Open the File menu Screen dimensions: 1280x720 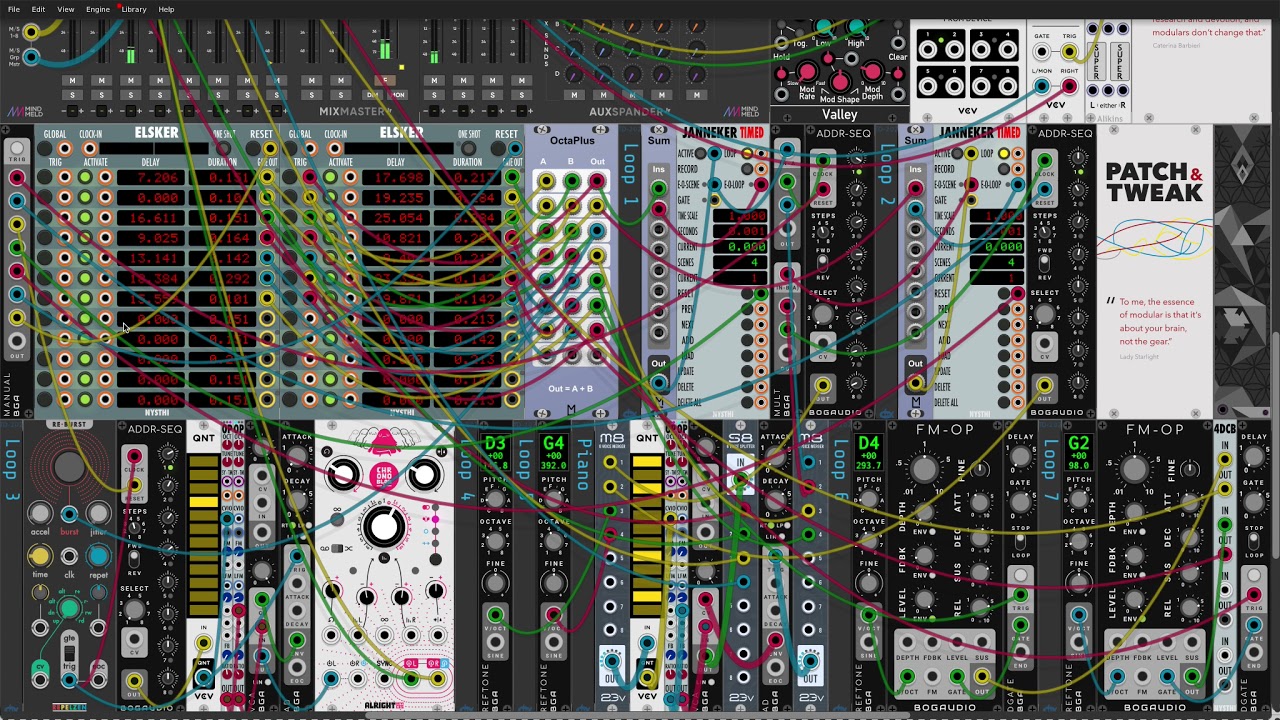(x=14, y=10)
